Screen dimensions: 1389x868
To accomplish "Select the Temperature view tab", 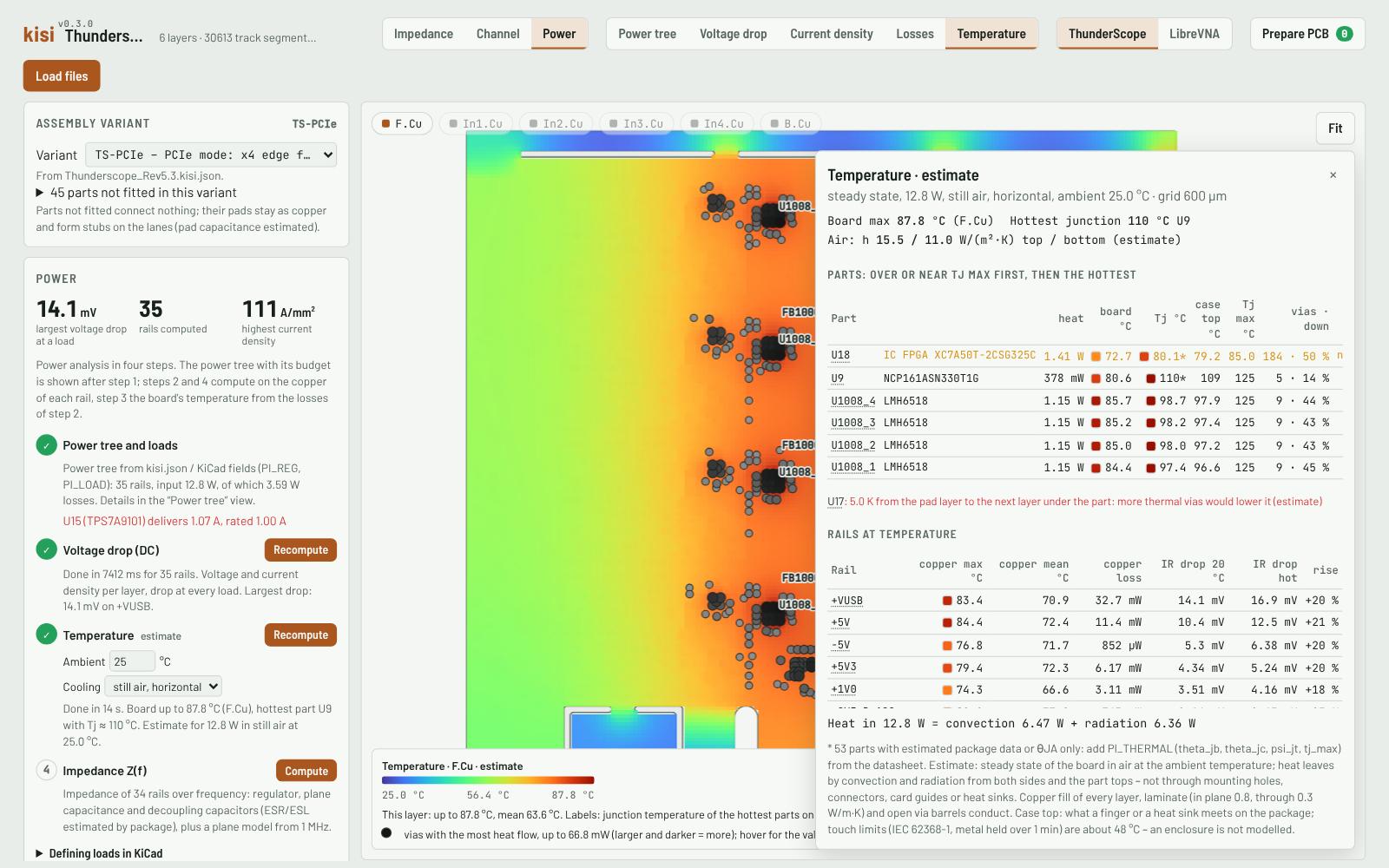I will coord(991,34).
